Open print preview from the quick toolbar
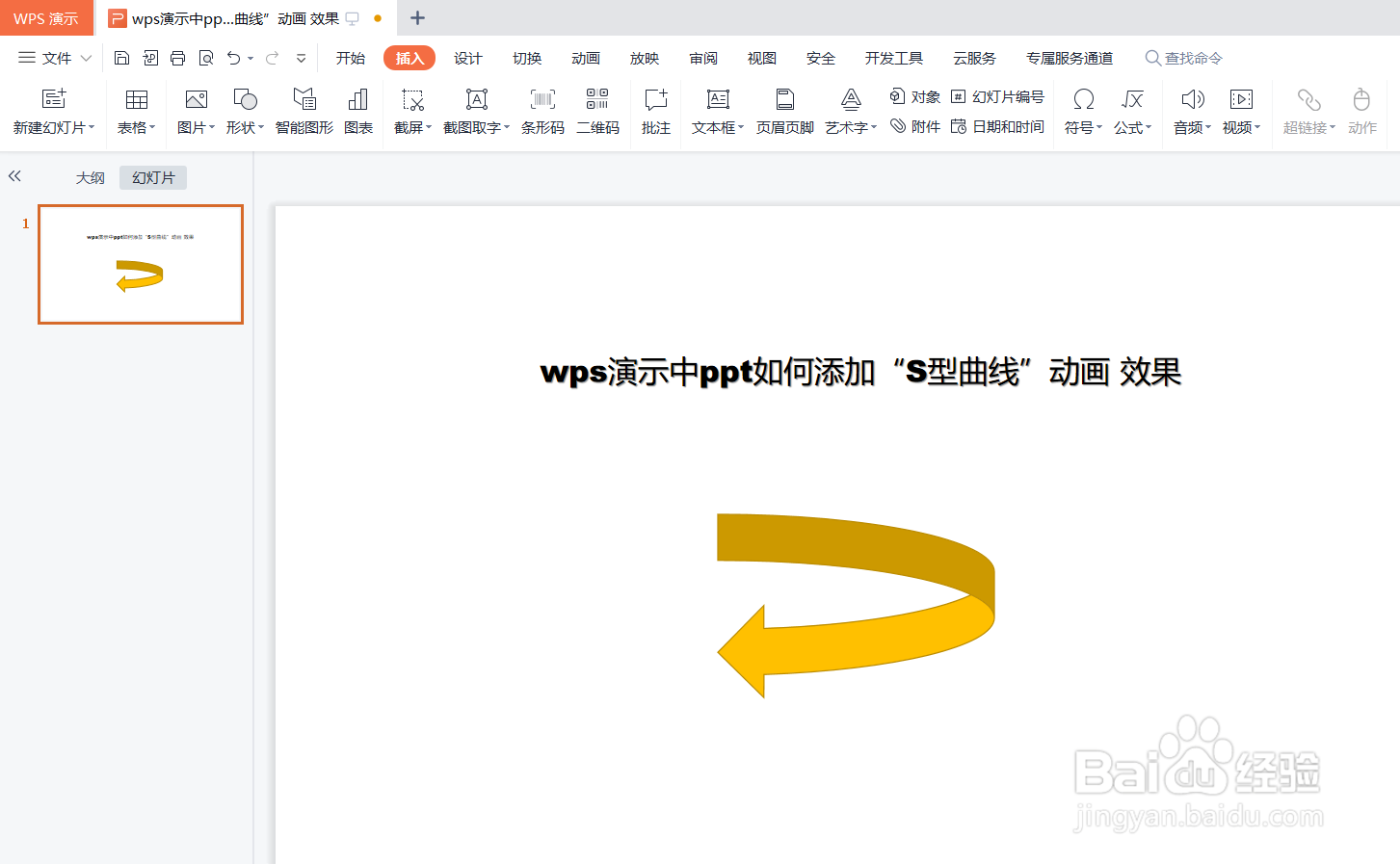1400x864 pixels. (206, 58)
